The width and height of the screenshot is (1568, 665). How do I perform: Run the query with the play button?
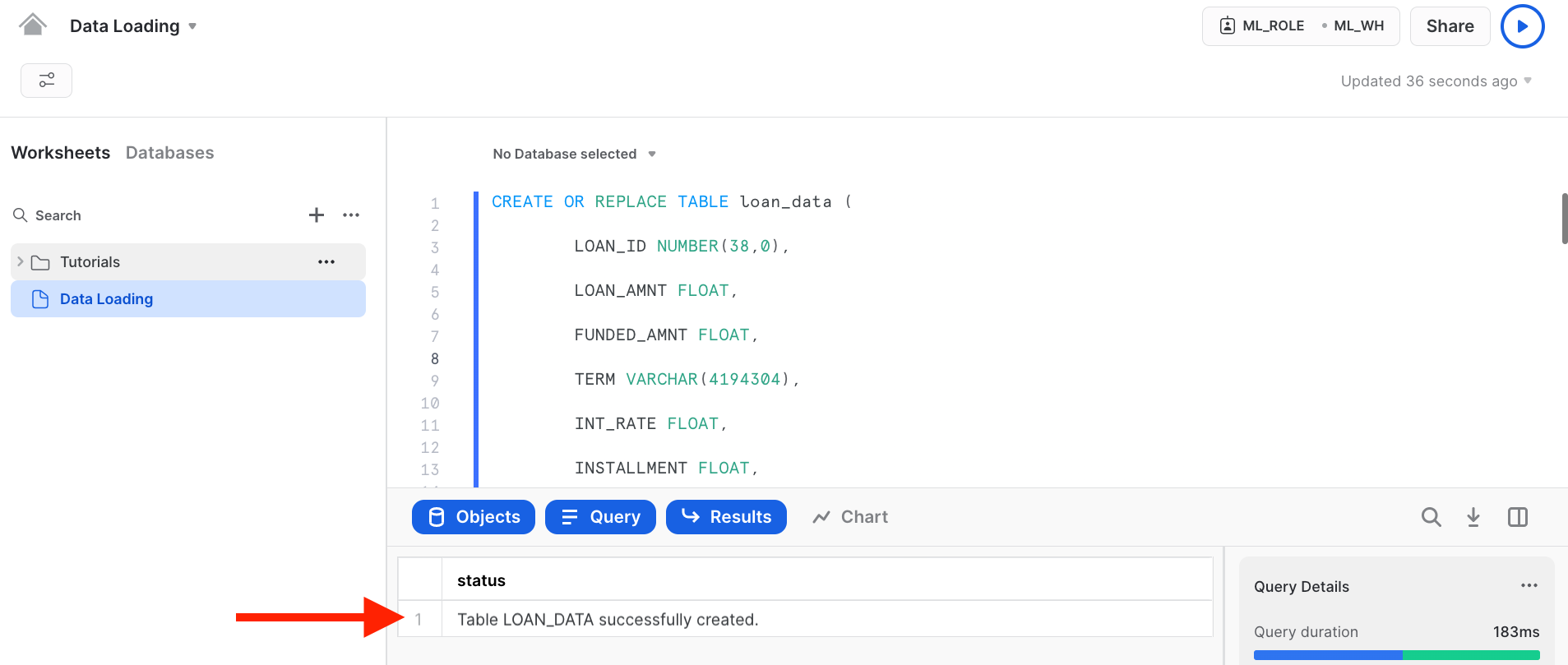point(1522,26)
